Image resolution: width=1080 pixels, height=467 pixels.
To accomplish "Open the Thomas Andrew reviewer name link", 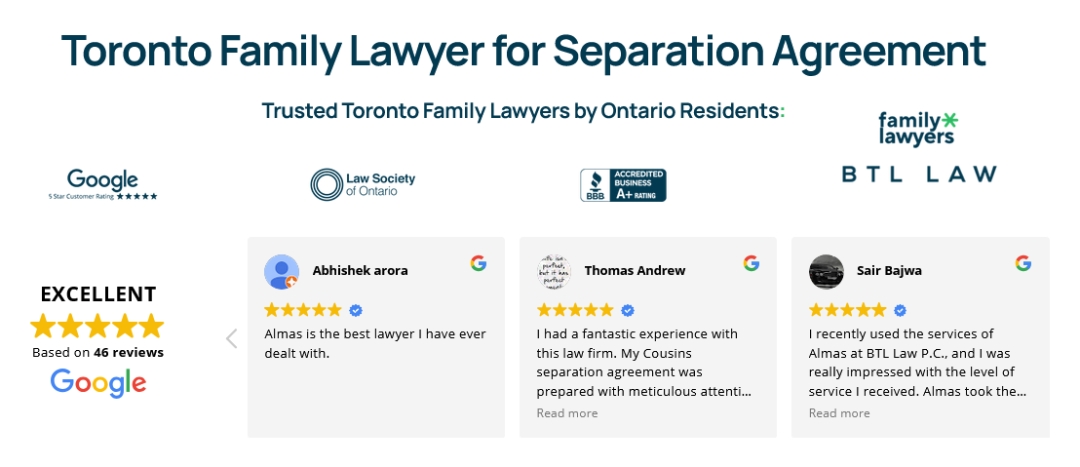I will click(x=635, y=270).
